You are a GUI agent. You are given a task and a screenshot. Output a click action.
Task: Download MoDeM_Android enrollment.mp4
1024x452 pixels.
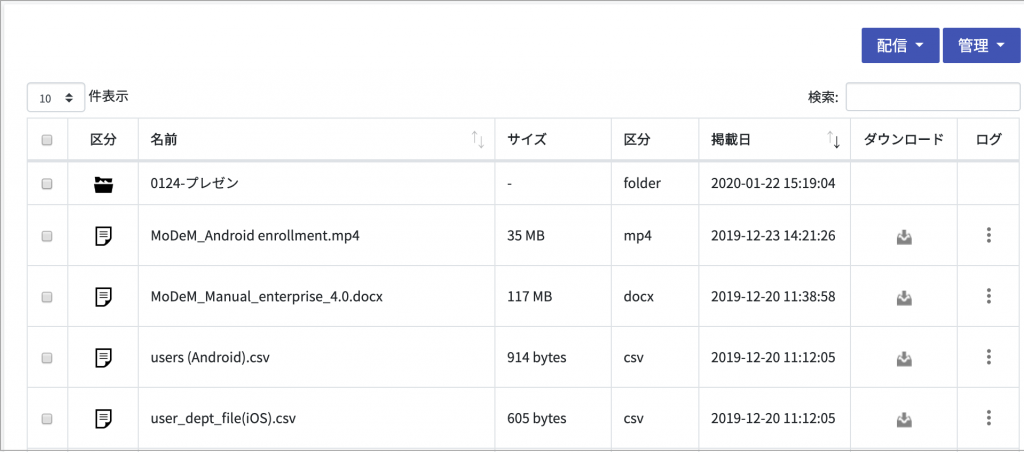point(904,236)
